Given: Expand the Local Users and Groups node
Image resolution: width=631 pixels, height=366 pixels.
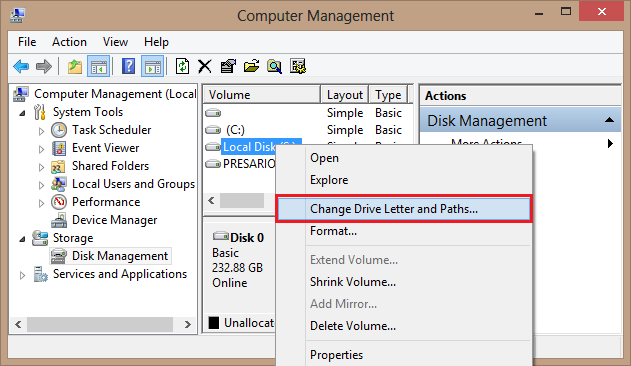Looking at the screenshot, I should (x=41, y=185).
